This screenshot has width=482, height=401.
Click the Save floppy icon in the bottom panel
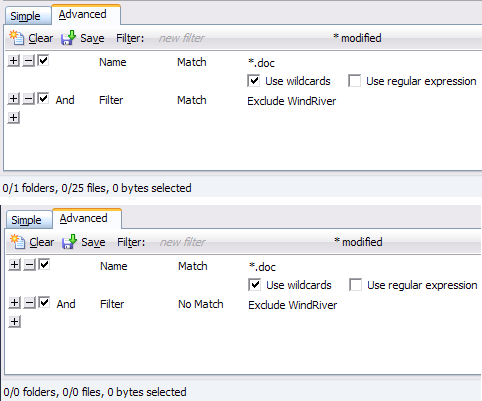(x=69, y=242)
